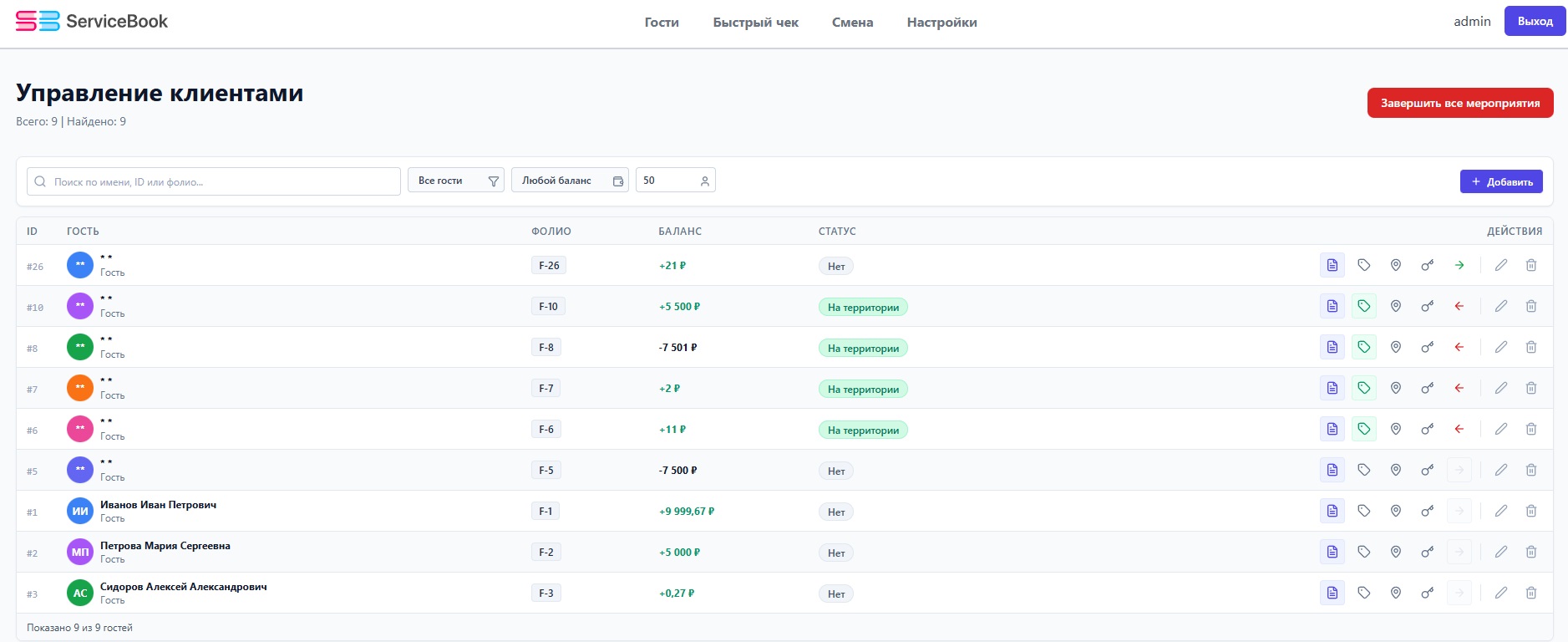Open the document icon for guest #26
Screen dimensions: 1568x642
pyautogui.click(x=1332, y=265)
